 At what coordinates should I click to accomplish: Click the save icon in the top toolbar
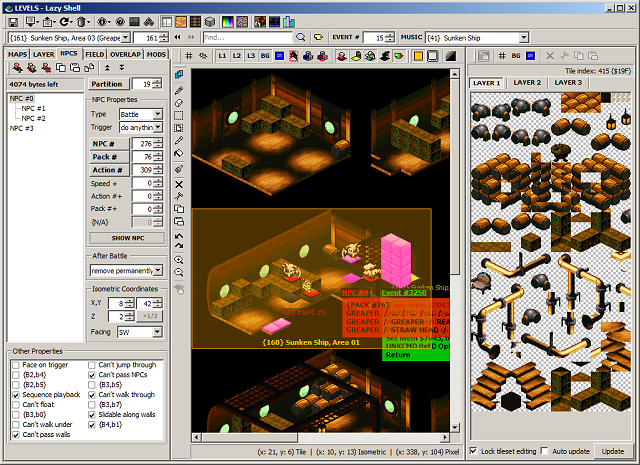coord(12,21)
